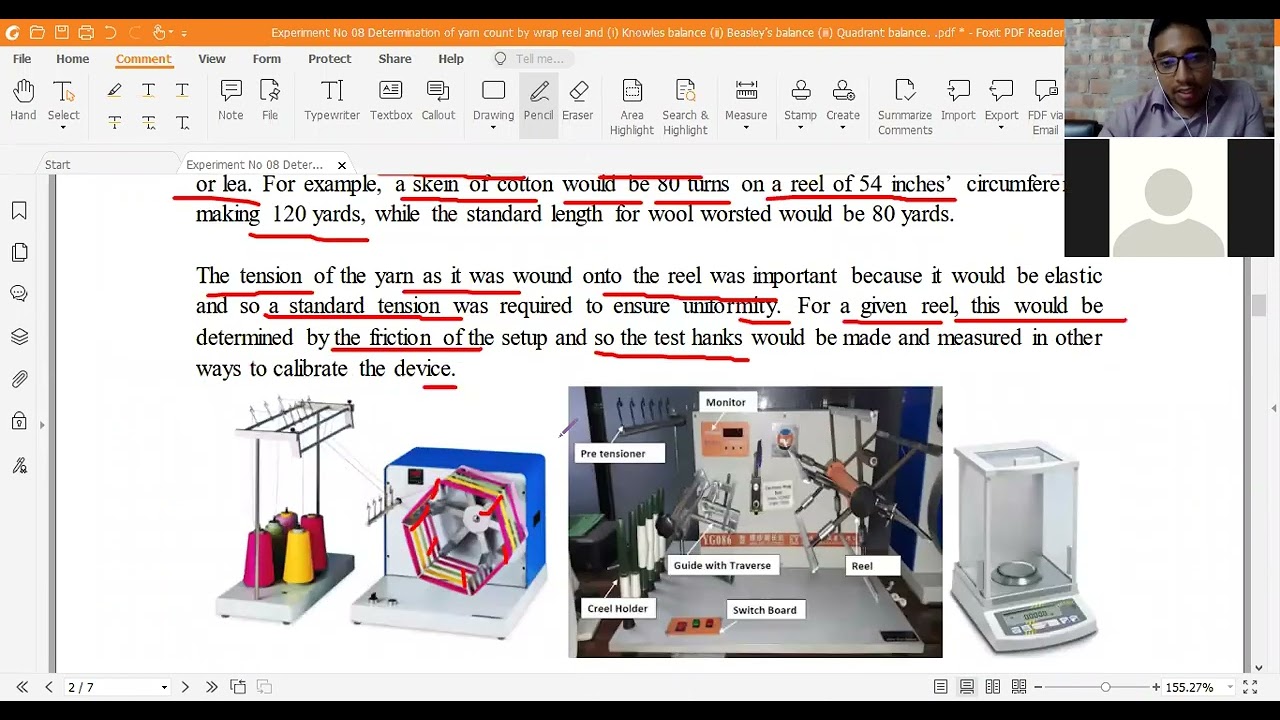
Task: Activate the Highlight text markup tool
Action: click(114, 91)
